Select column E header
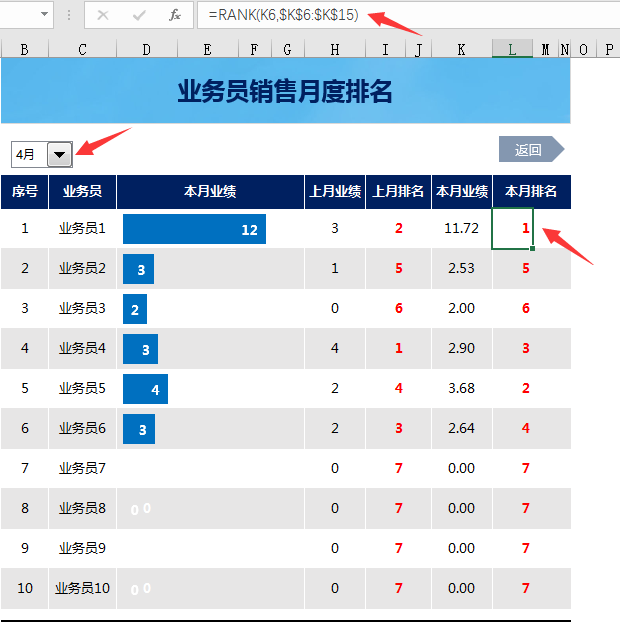 207,49
